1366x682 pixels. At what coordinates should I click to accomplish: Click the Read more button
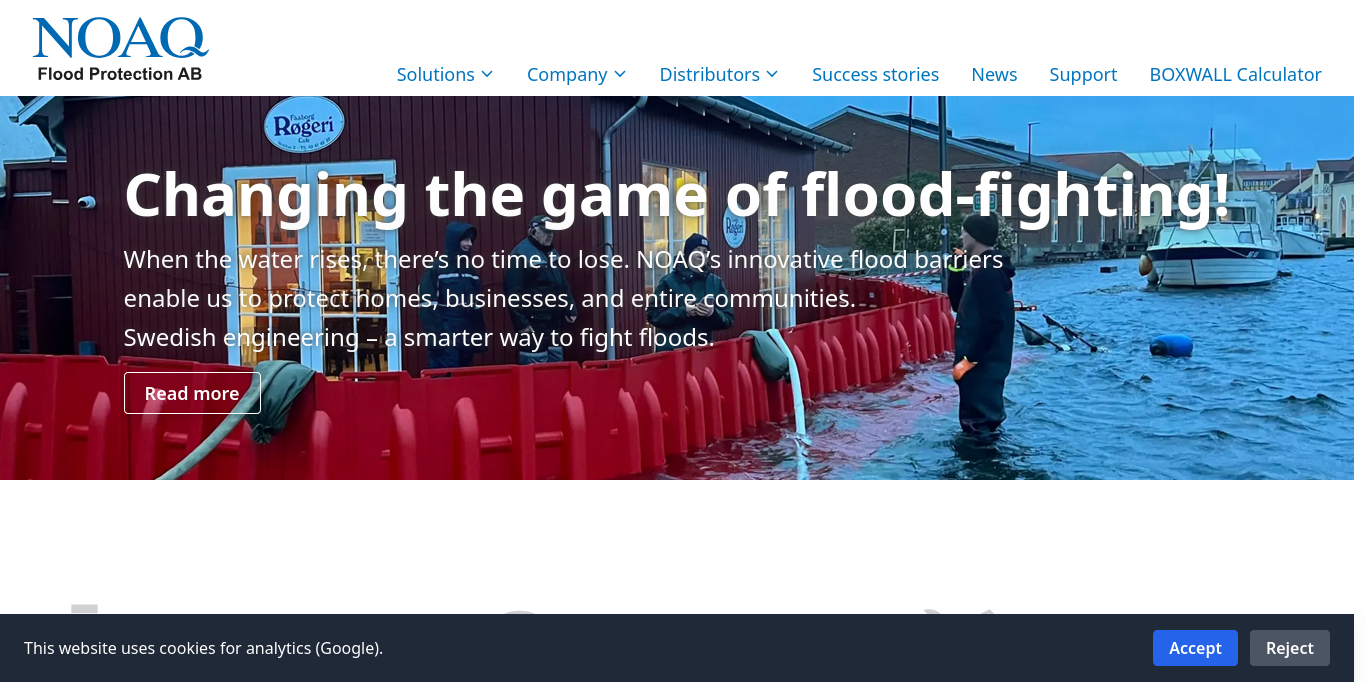pos(192,393)
